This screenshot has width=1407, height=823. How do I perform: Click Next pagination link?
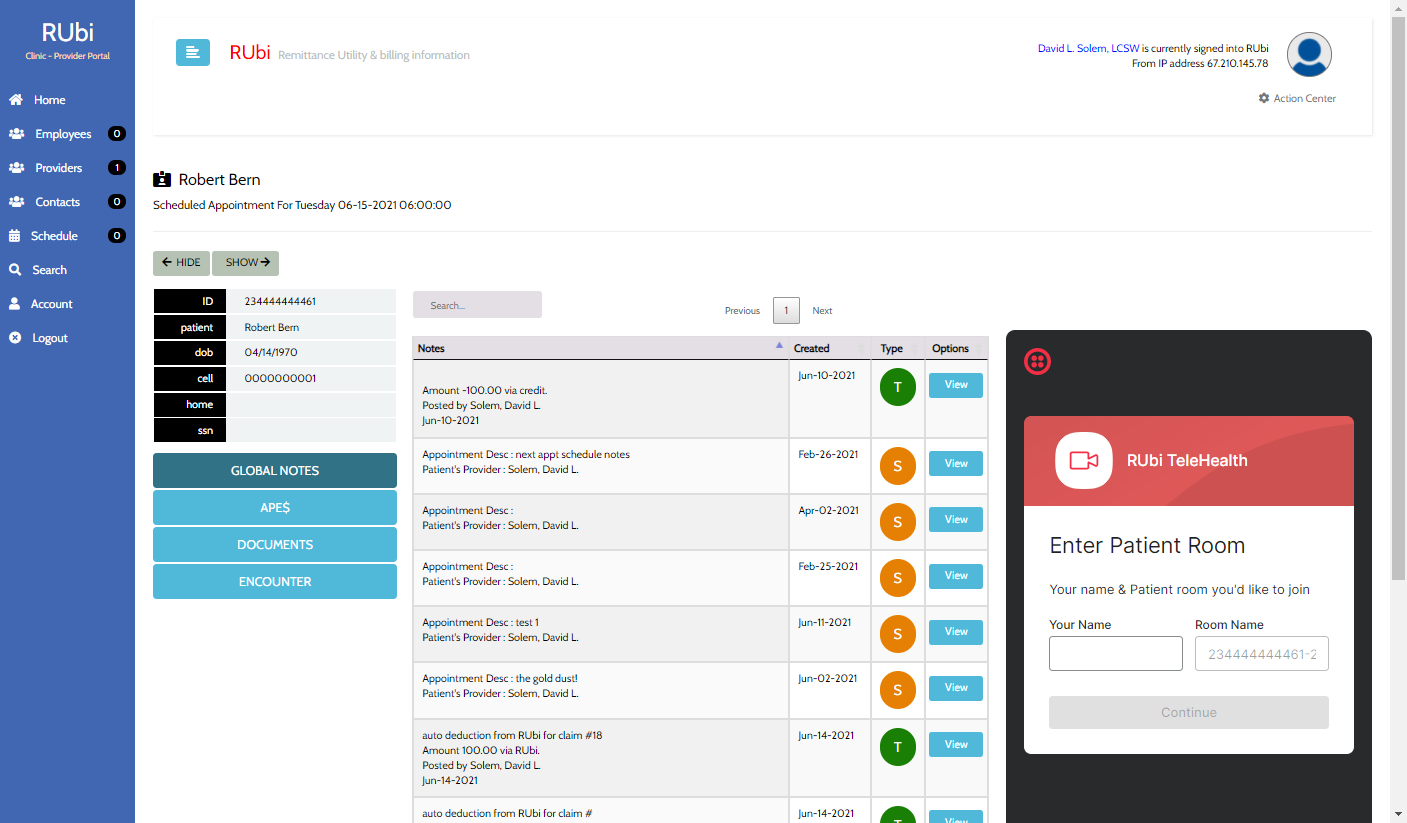(x=822, y=311)
